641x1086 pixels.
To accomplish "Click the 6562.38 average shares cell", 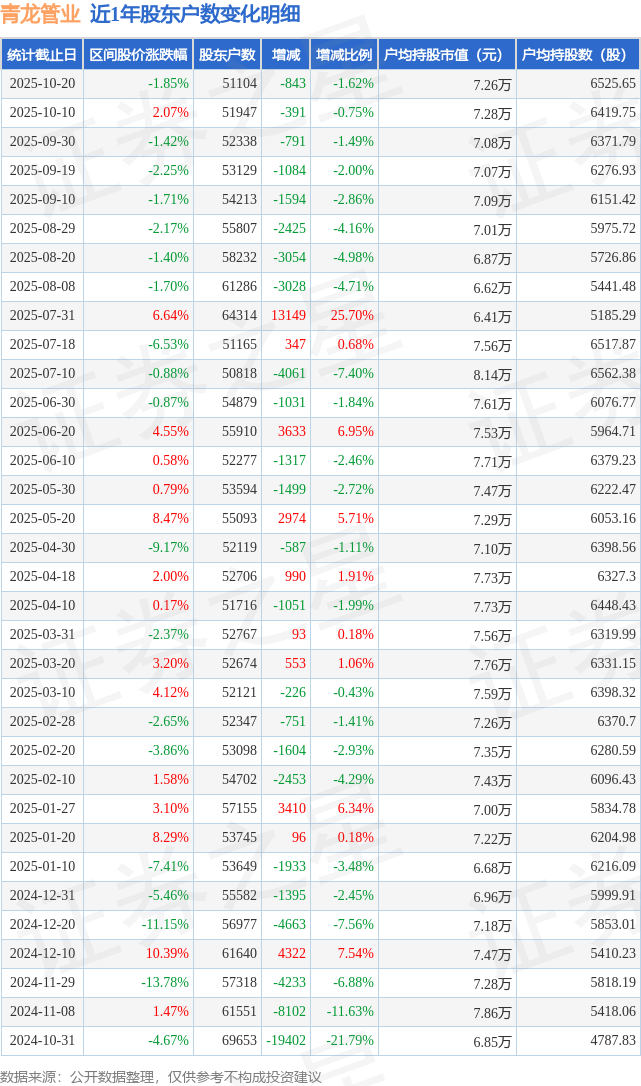I will click(613, 374).
